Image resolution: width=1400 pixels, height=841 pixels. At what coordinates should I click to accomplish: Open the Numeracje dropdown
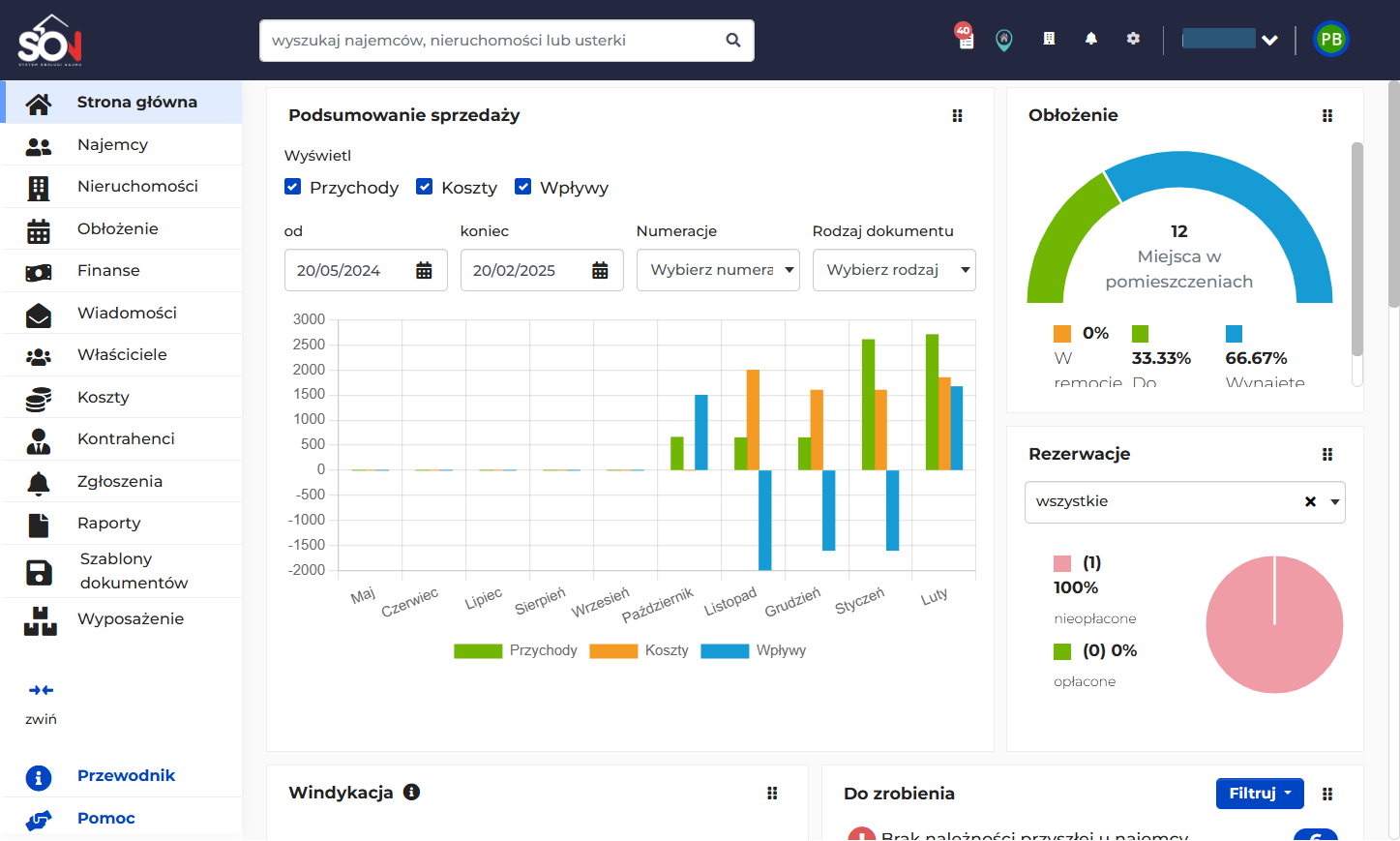coord(718,270)
